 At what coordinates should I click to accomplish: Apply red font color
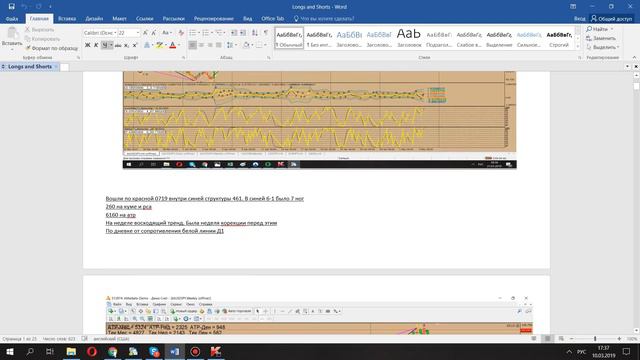click(173, 45)
